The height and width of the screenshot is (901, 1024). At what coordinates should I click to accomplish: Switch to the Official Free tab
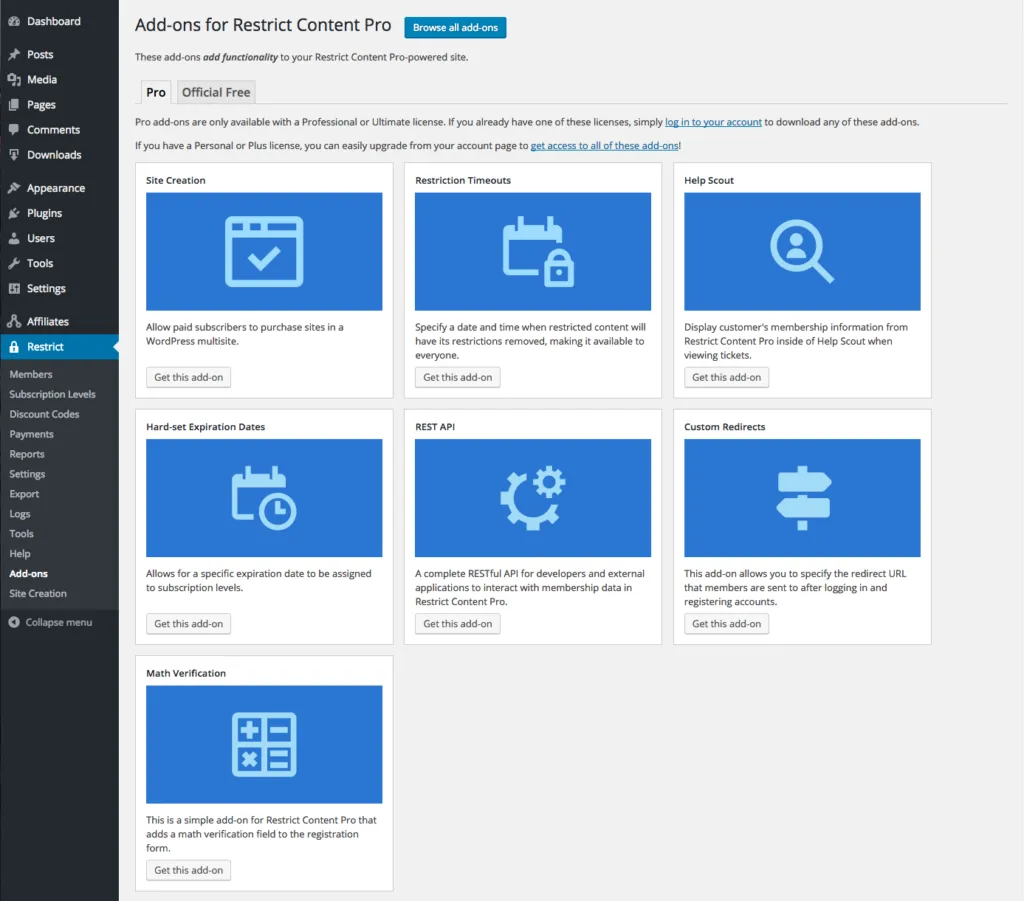(216, 92)
